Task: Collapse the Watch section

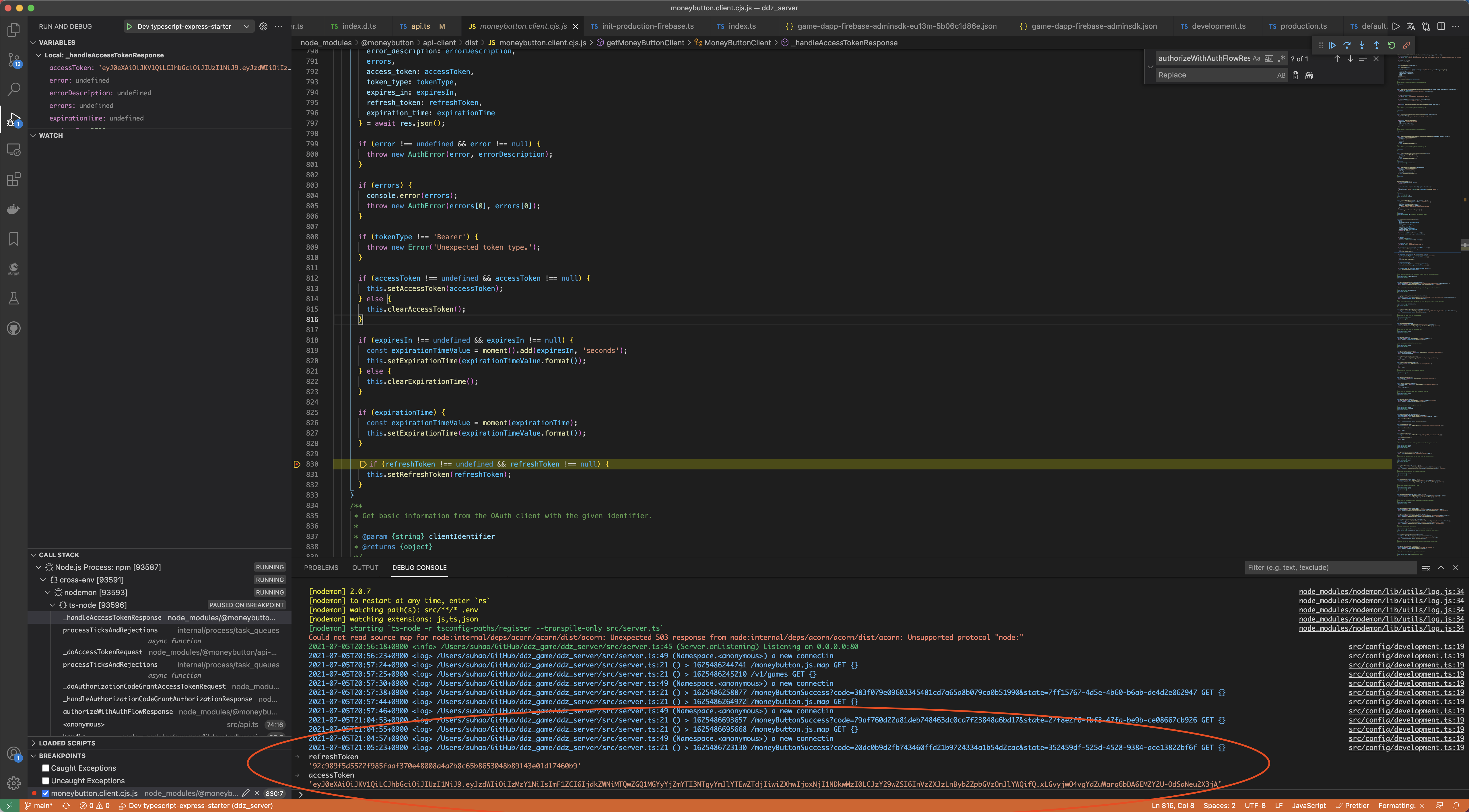Action: click(51, 135)
